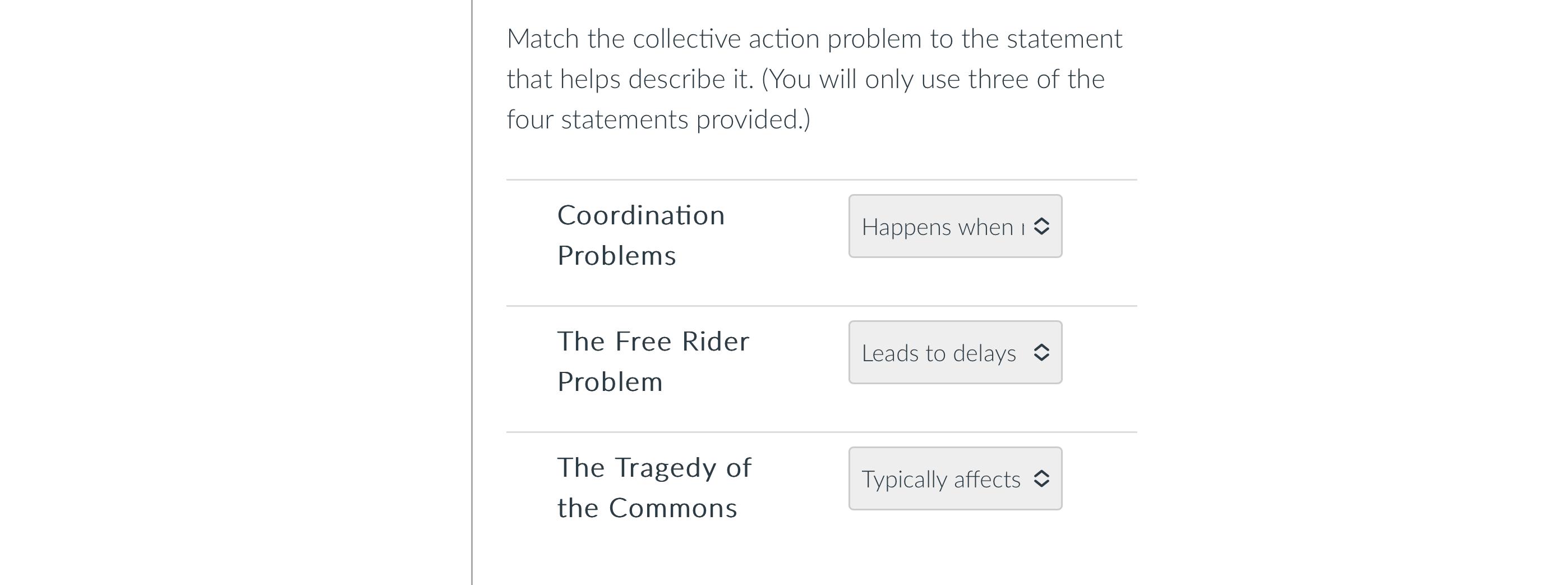1568x585 pixels.
Task: Click the chevron icon beside 'Leads to delays'
Action: pos(1042,352)
